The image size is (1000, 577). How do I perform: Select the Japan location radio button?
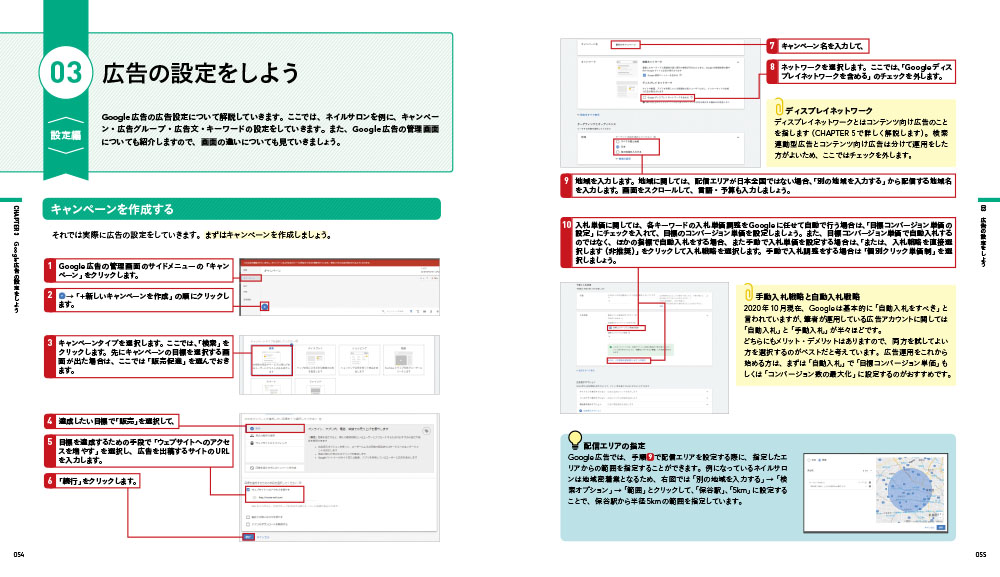(x=617, y=147)
